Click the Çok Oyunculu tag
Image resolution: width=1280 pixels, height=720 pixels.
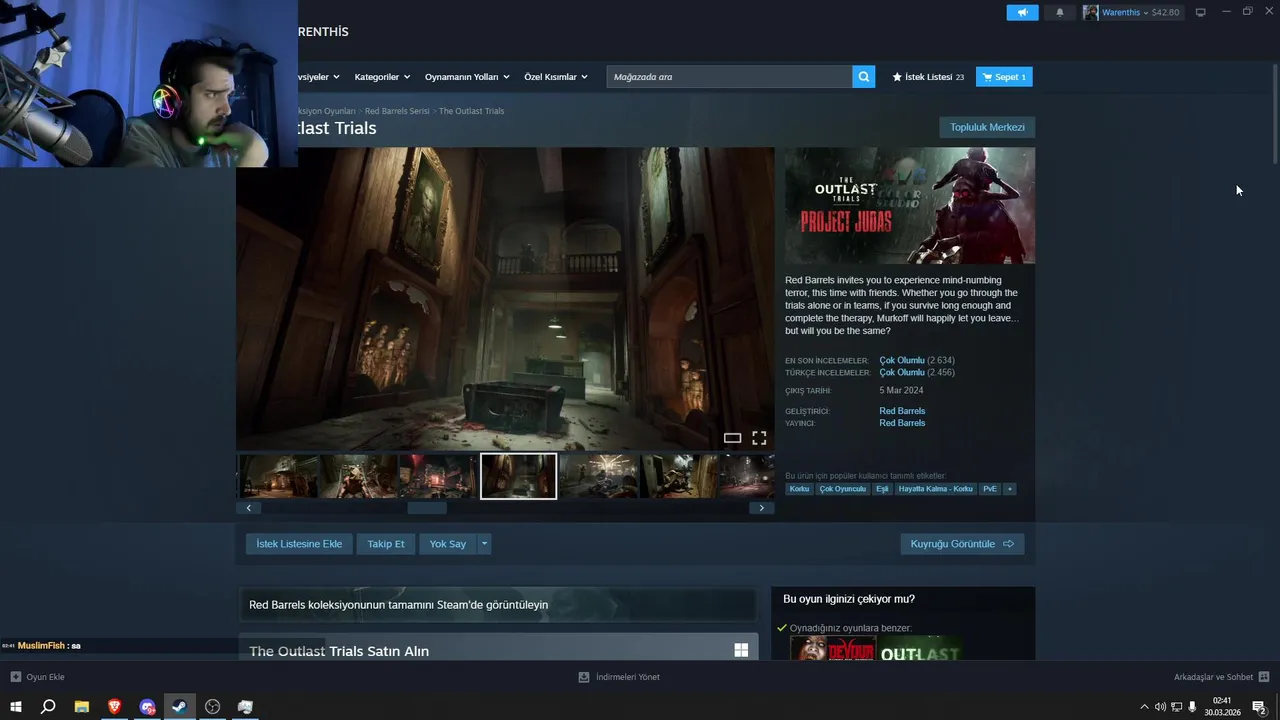843,489
